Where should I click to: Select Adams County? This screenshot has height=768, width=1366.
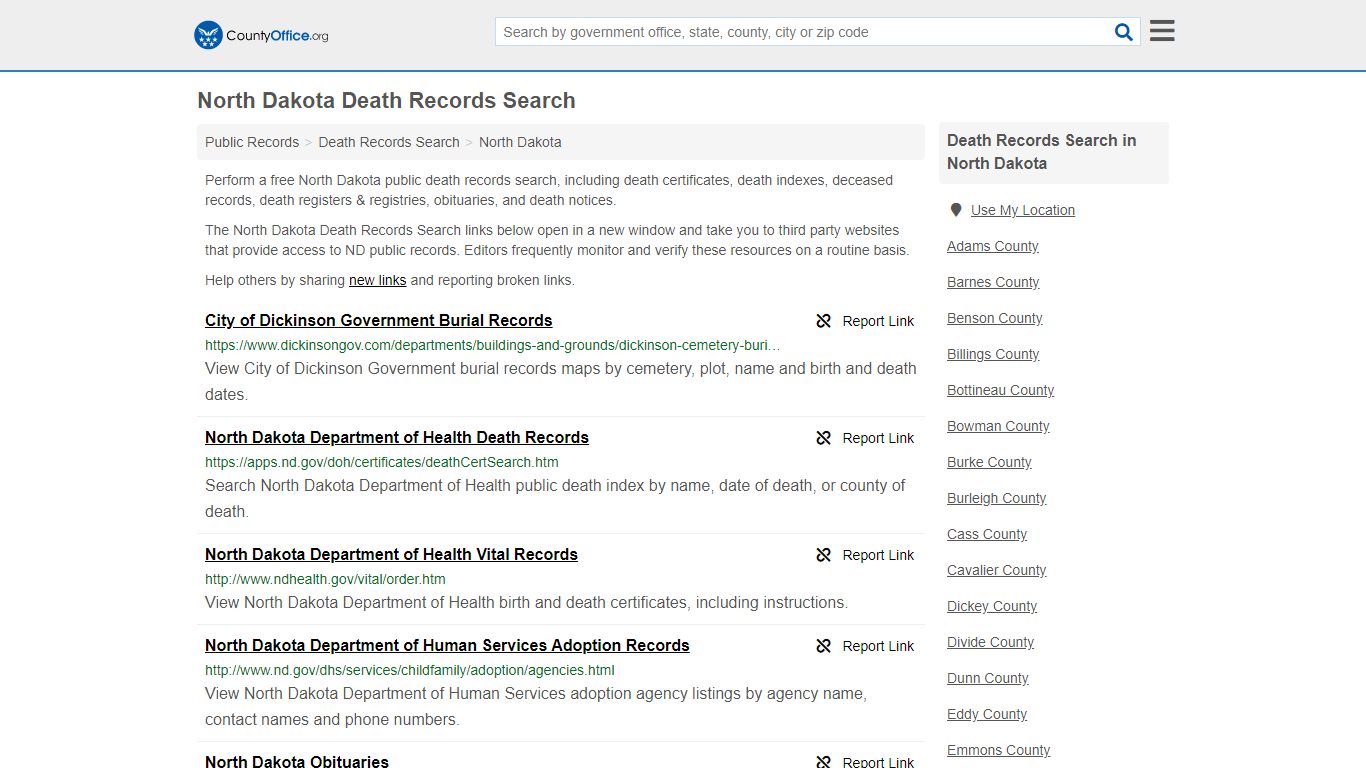[x=993, y=246]
